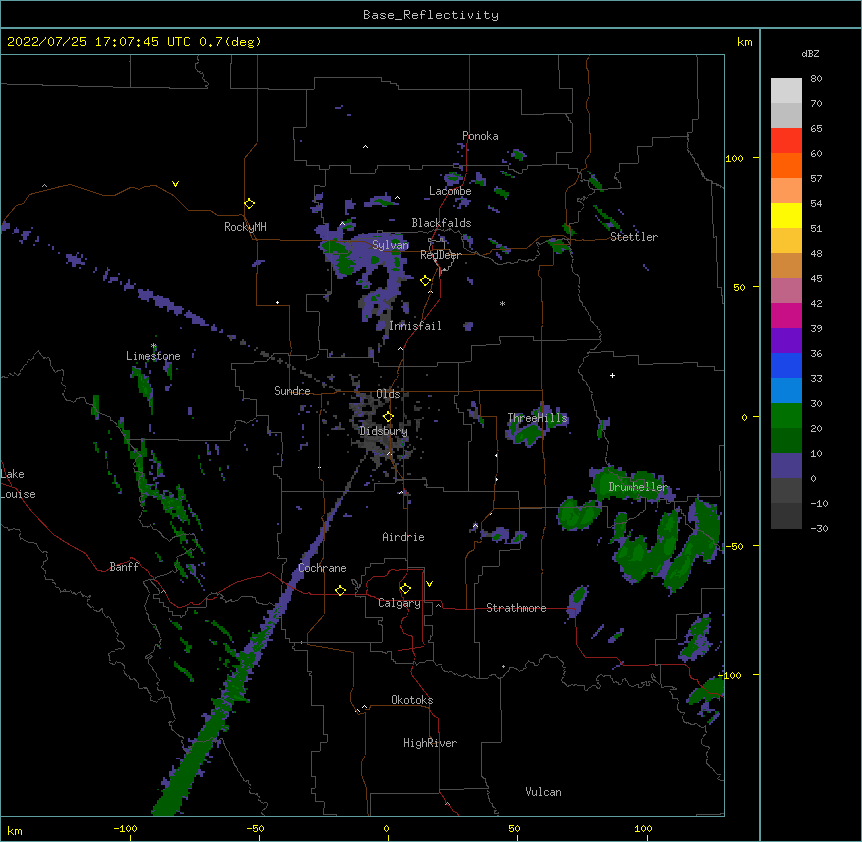Select the Strathmore label
Viewport: 862px width, 842px height.
tap(516, 608)
